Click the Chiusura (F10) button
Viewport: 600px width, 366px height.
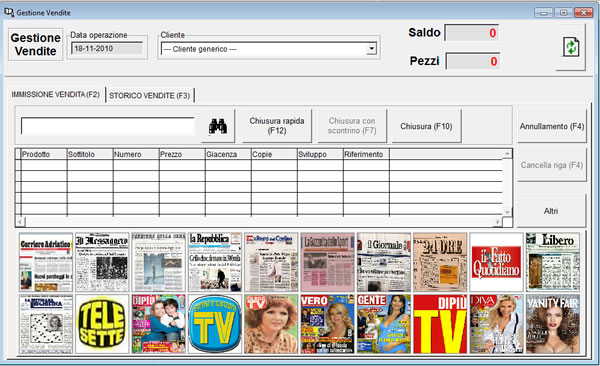[x=426, y=126]
